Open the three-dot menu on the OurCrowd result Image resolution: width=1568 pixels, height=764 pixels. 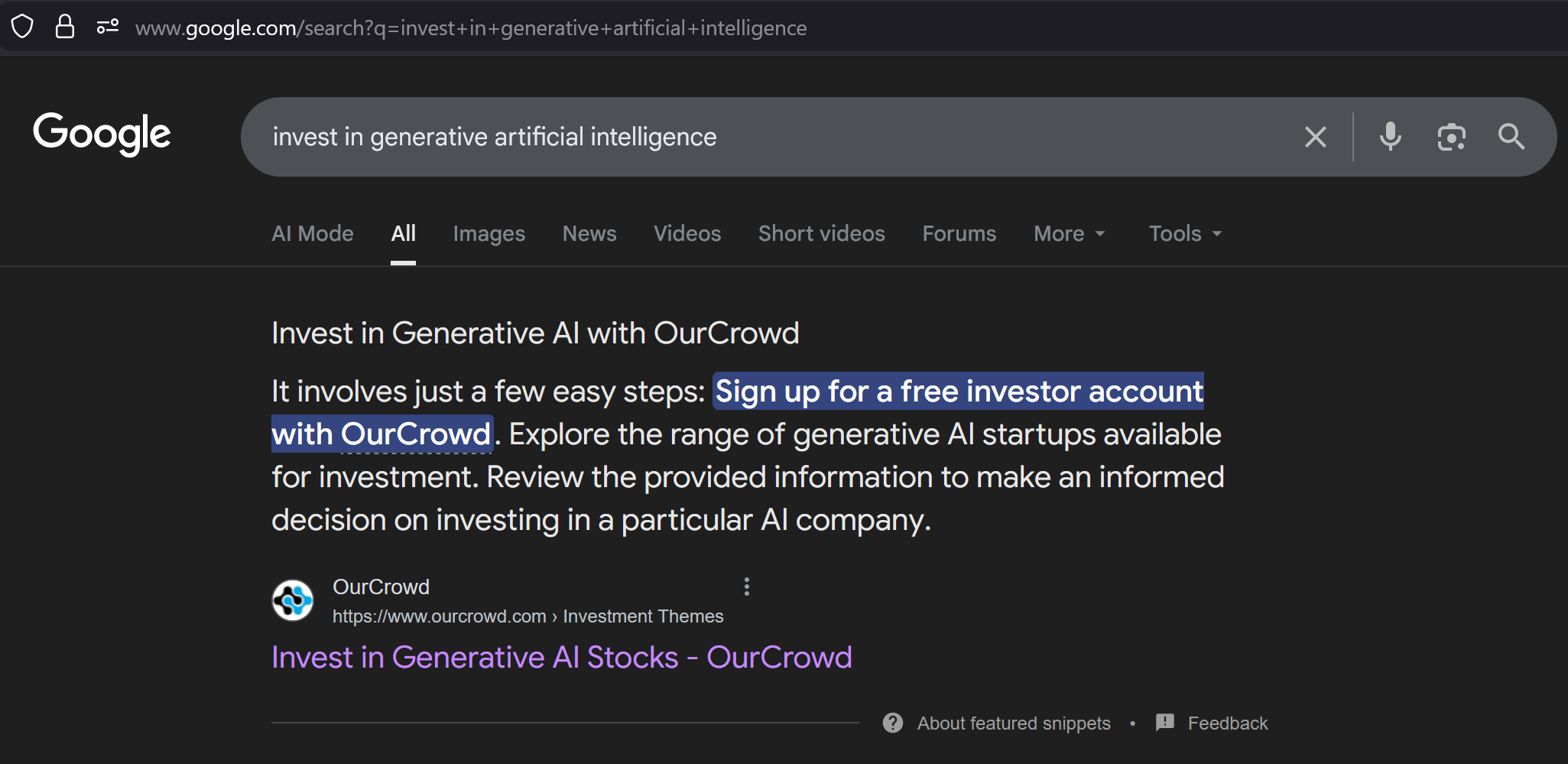[x=745, y=586]
